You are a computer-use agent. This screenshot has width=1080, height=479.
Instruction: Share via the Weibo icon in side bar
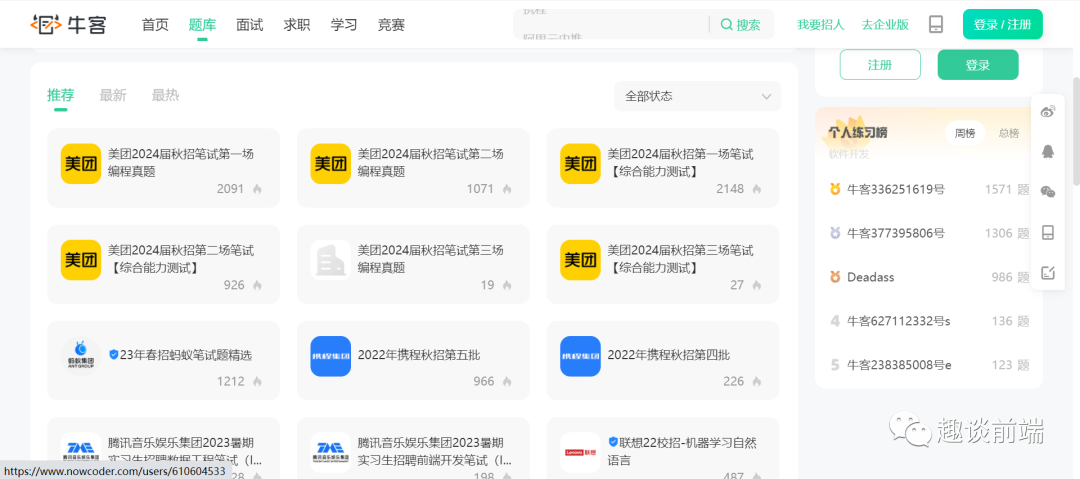(1048, 112)
